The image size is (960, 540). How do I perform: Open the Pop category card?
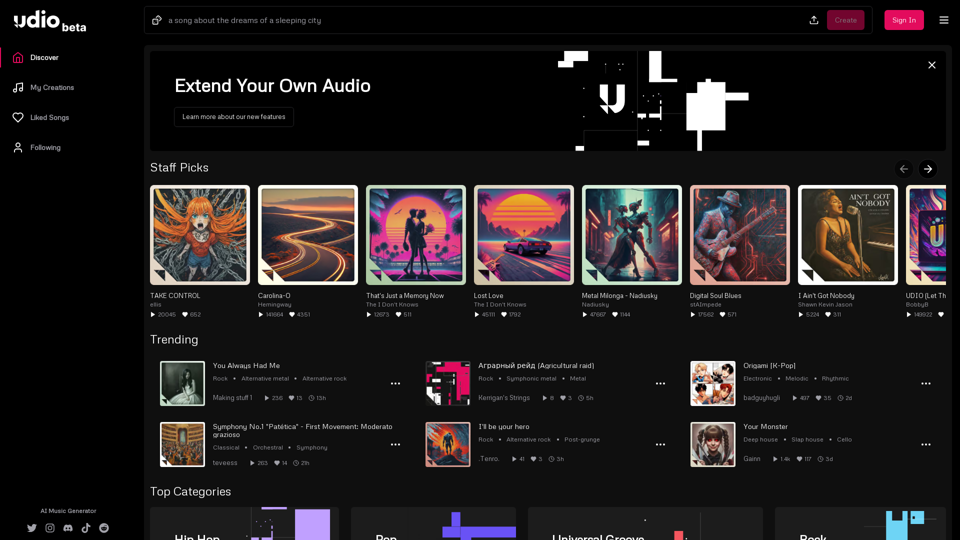[x=433, y=523]
